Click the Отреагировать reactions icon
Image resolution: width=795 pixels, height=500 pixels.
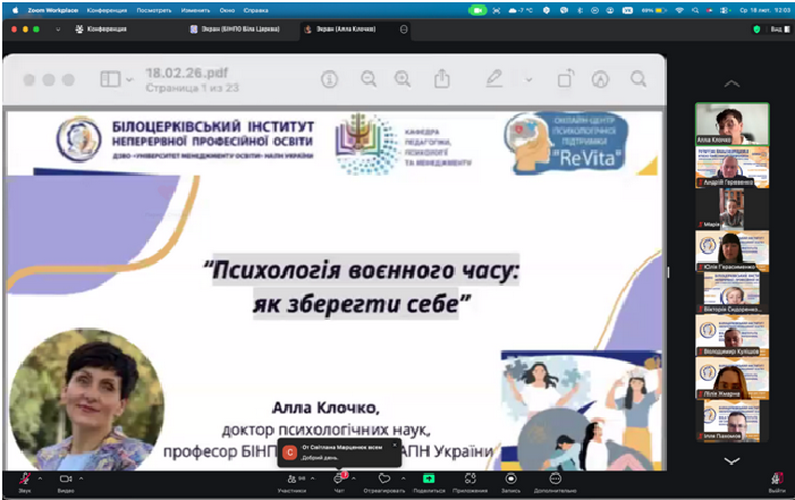click(384, 478)
